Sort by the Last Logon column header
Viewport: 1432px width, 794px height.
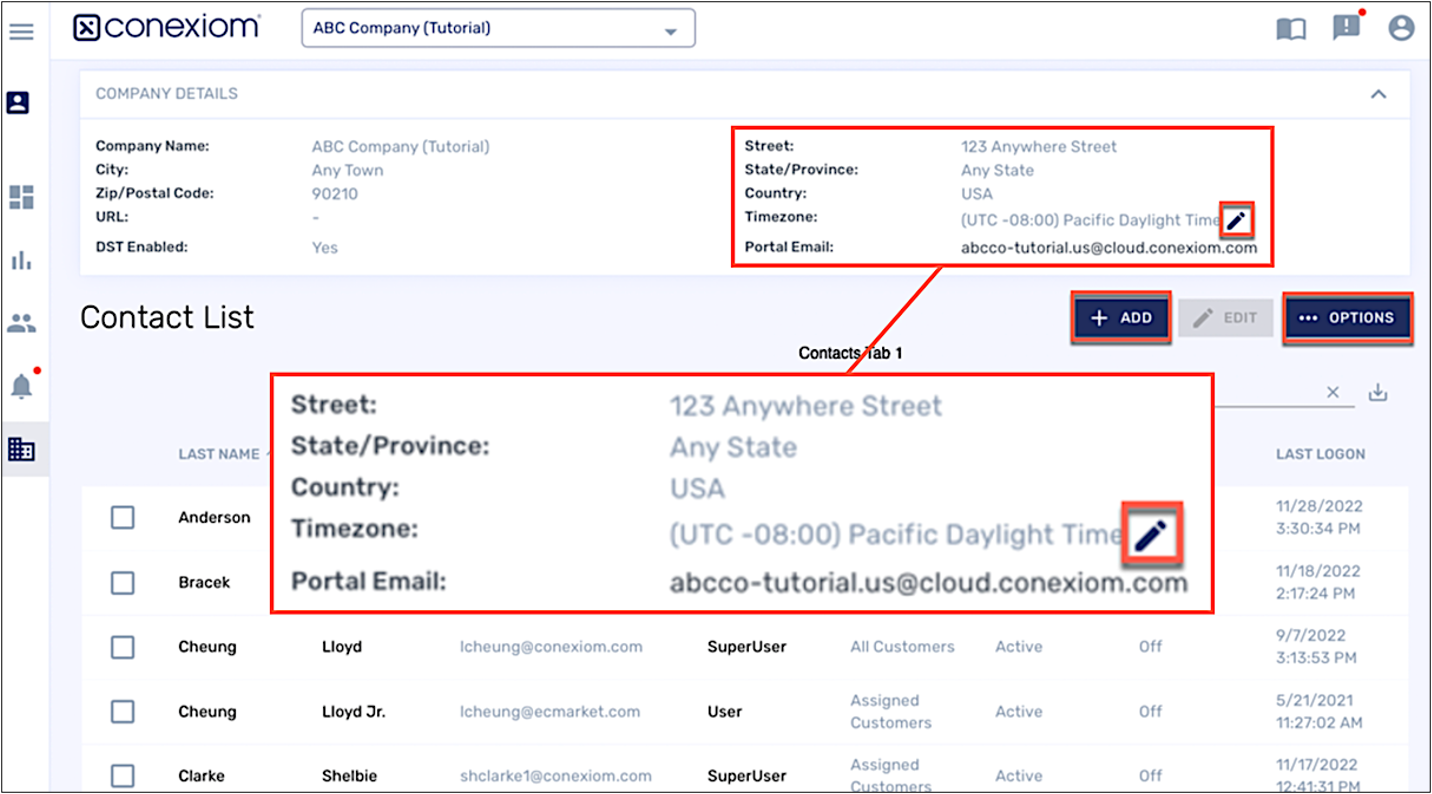point(1320,454)
